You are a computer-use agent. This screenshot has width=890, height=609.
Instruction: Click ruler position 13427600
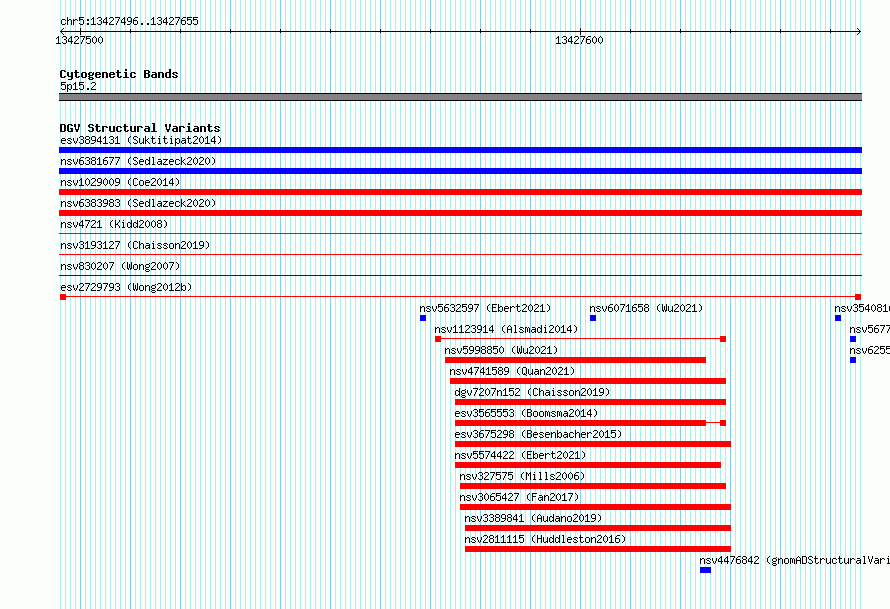[x=579, y=40]
